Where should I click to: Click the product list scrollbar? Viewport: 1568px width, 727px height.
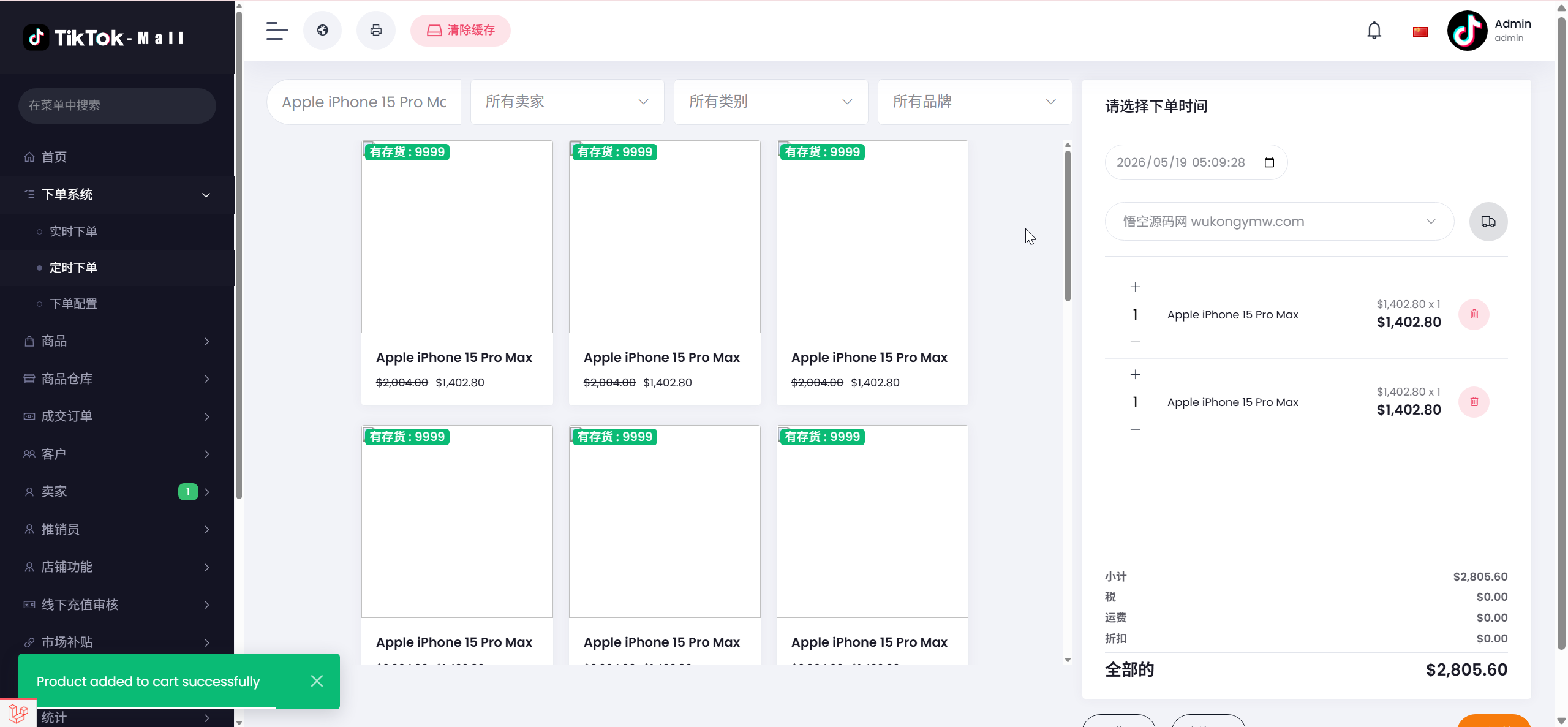coord(1068,226)
